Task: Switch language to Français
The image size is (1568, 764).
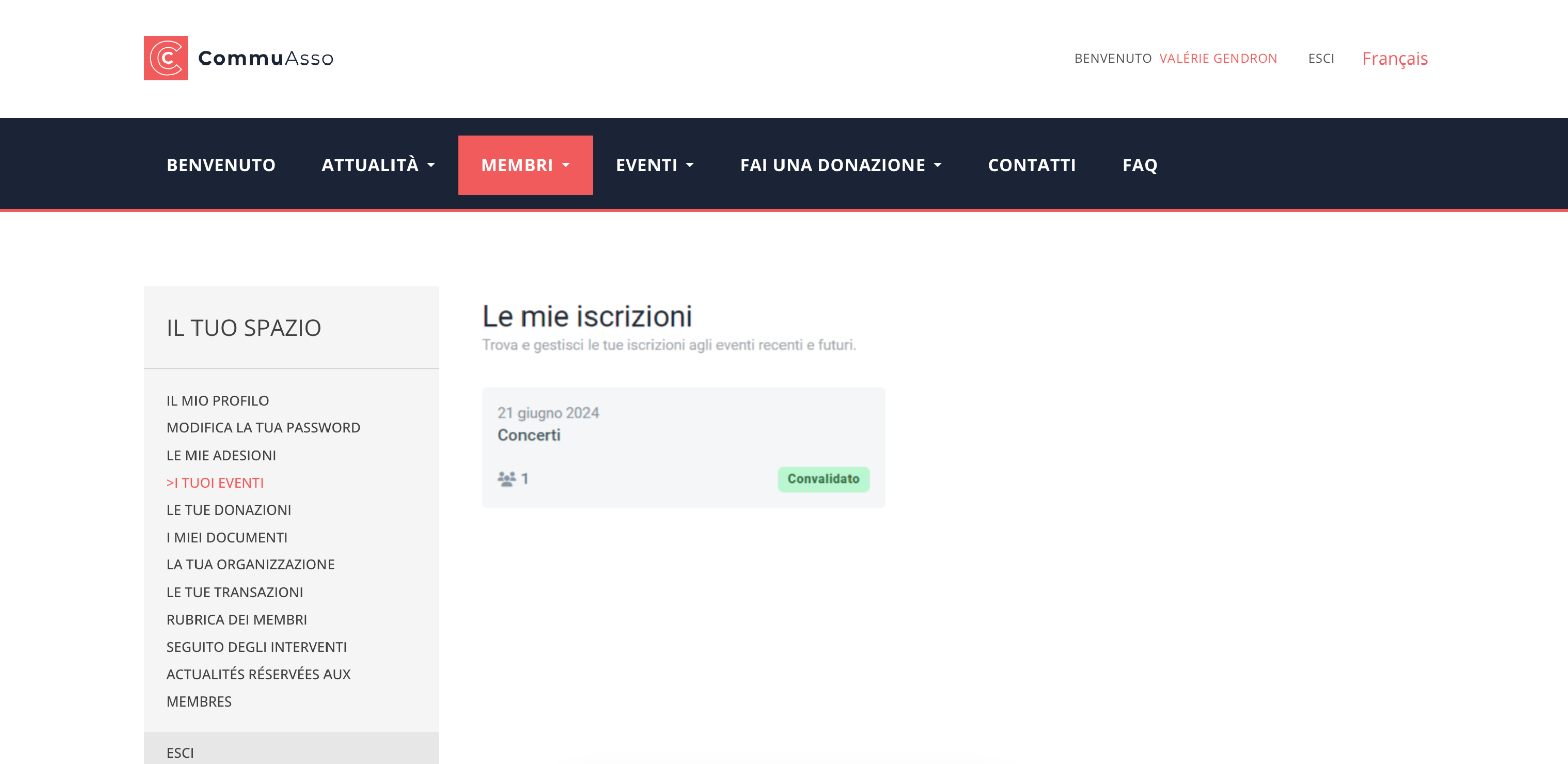Action: (x=1395, y=58)
